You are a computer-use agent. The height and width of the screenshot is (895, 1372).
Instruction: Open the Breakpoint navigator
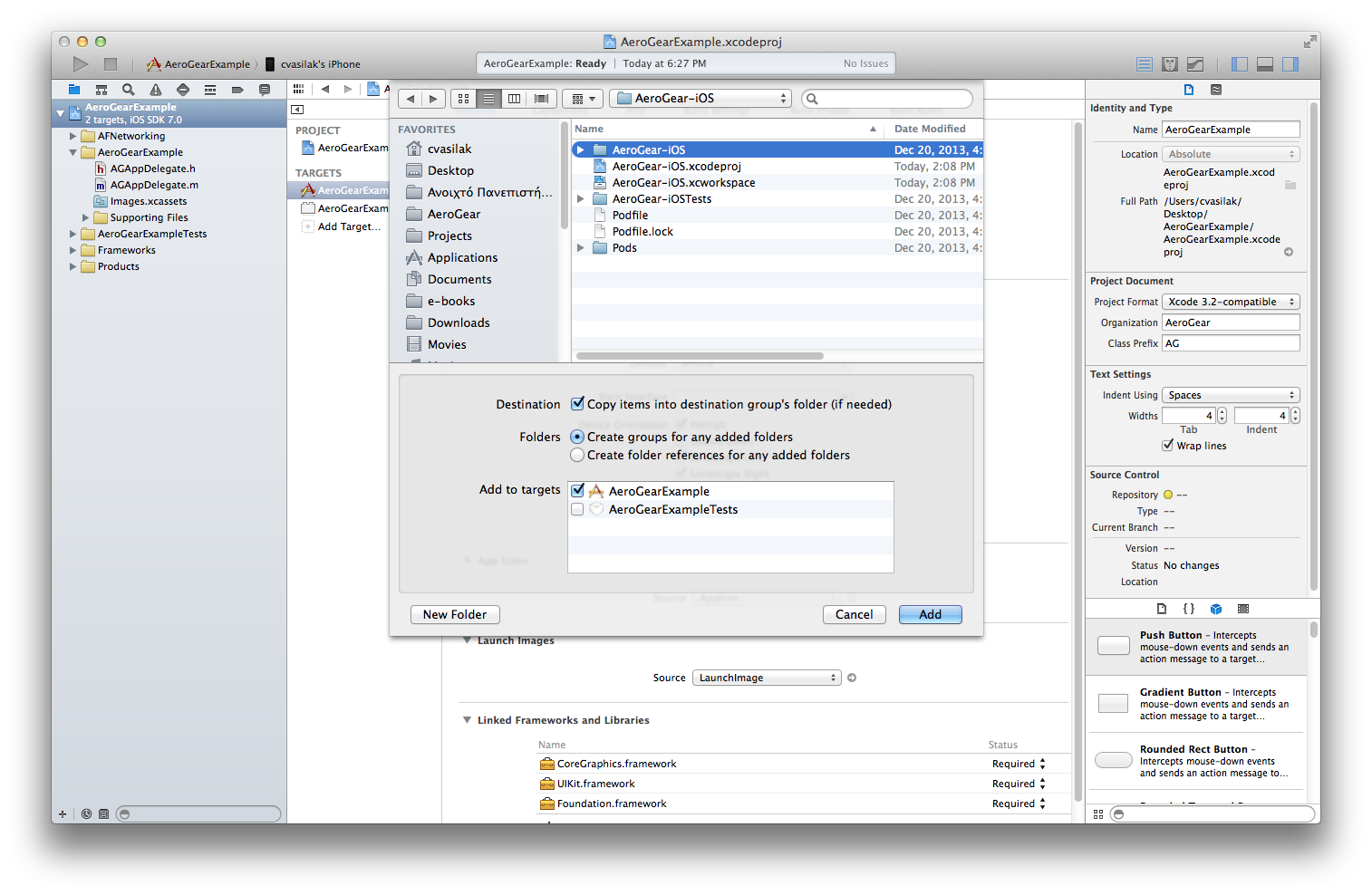[x=237, y=90]
